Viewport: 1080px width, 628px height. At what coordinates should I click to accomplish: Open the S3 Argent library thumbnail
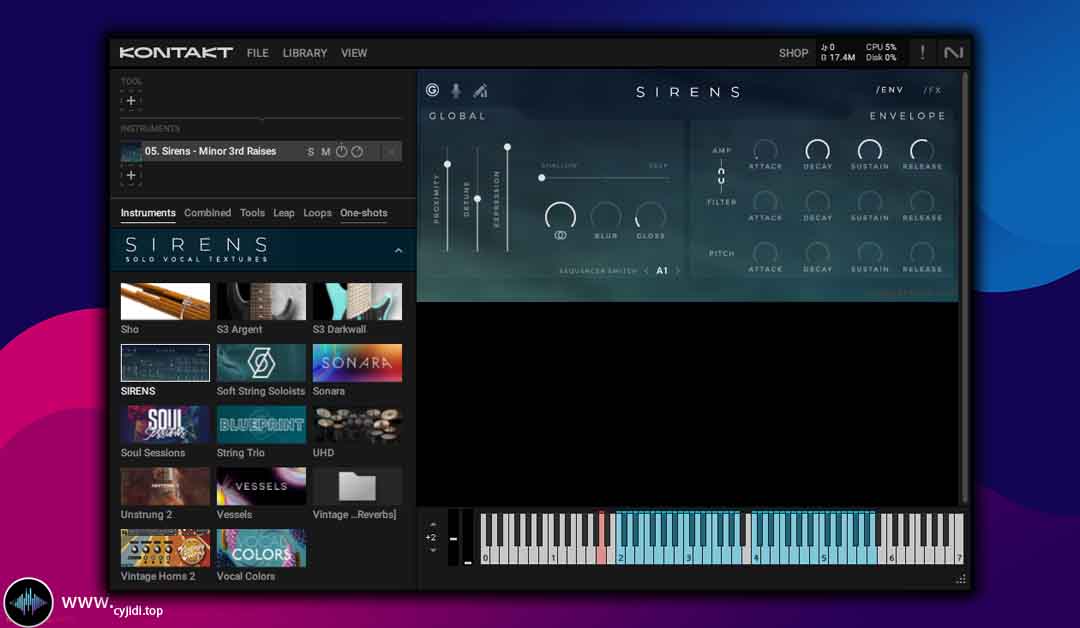coord(261,301)
